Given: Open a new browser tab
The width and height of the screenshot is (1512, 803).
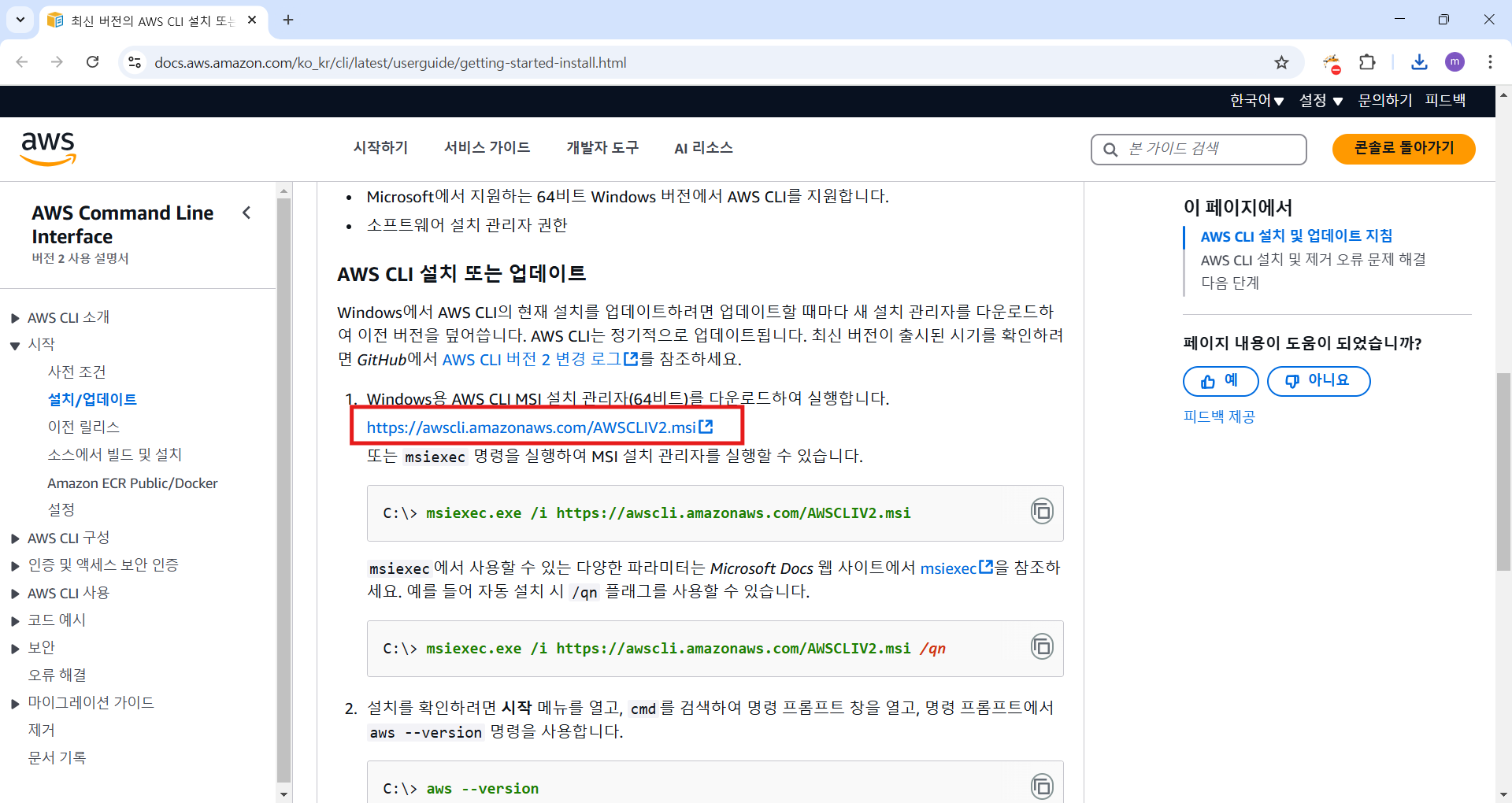Looking at the screenshot, I should 288,20.
